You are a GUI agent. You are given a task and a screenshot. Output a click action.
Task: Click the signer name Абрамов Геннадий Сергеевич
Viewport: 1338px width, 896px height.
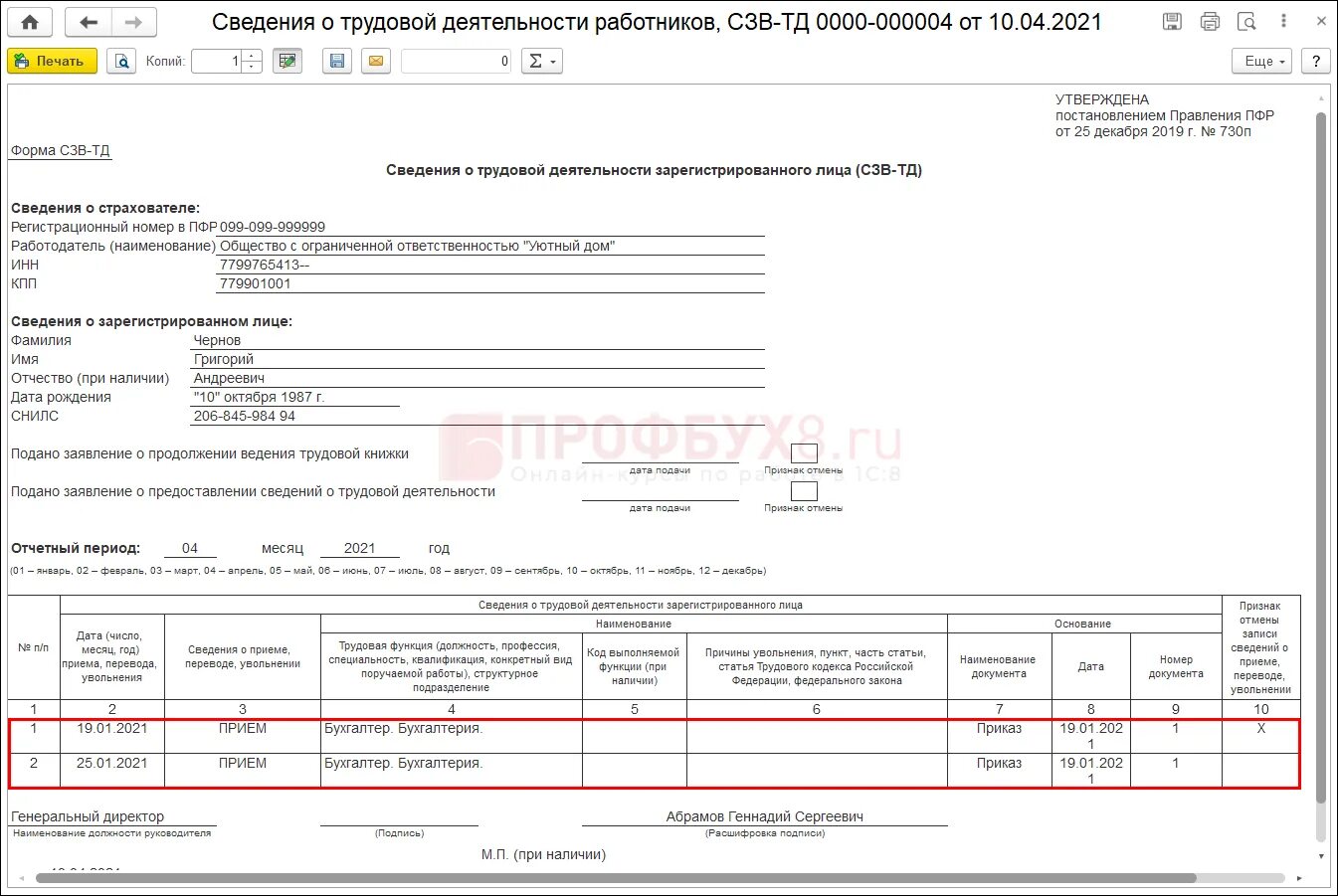765,816
